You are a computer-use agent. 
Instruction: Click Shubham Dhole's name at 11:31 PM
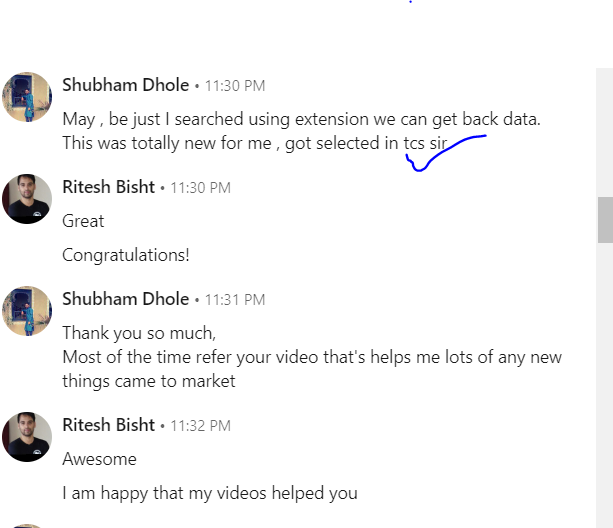[125, 299]
